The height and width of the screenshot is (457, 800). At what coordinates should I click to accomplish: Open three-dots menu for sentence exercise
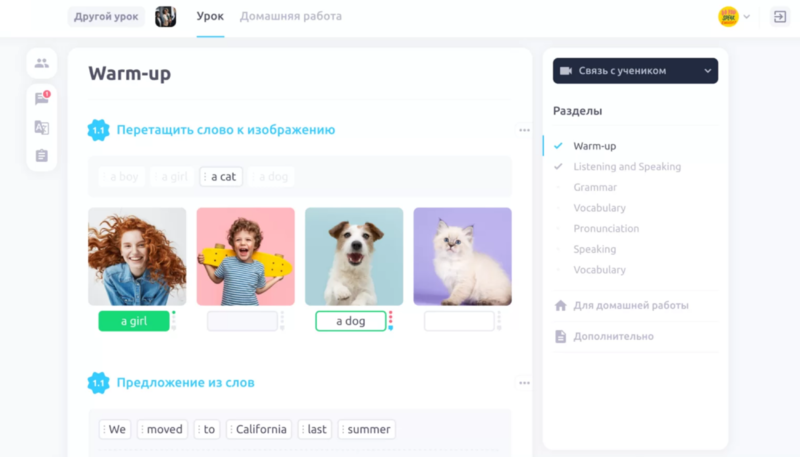[x=524, y=383]
